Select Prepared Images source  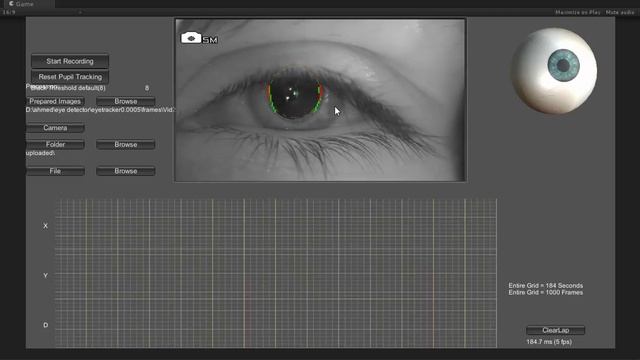(x=55, y=101)
